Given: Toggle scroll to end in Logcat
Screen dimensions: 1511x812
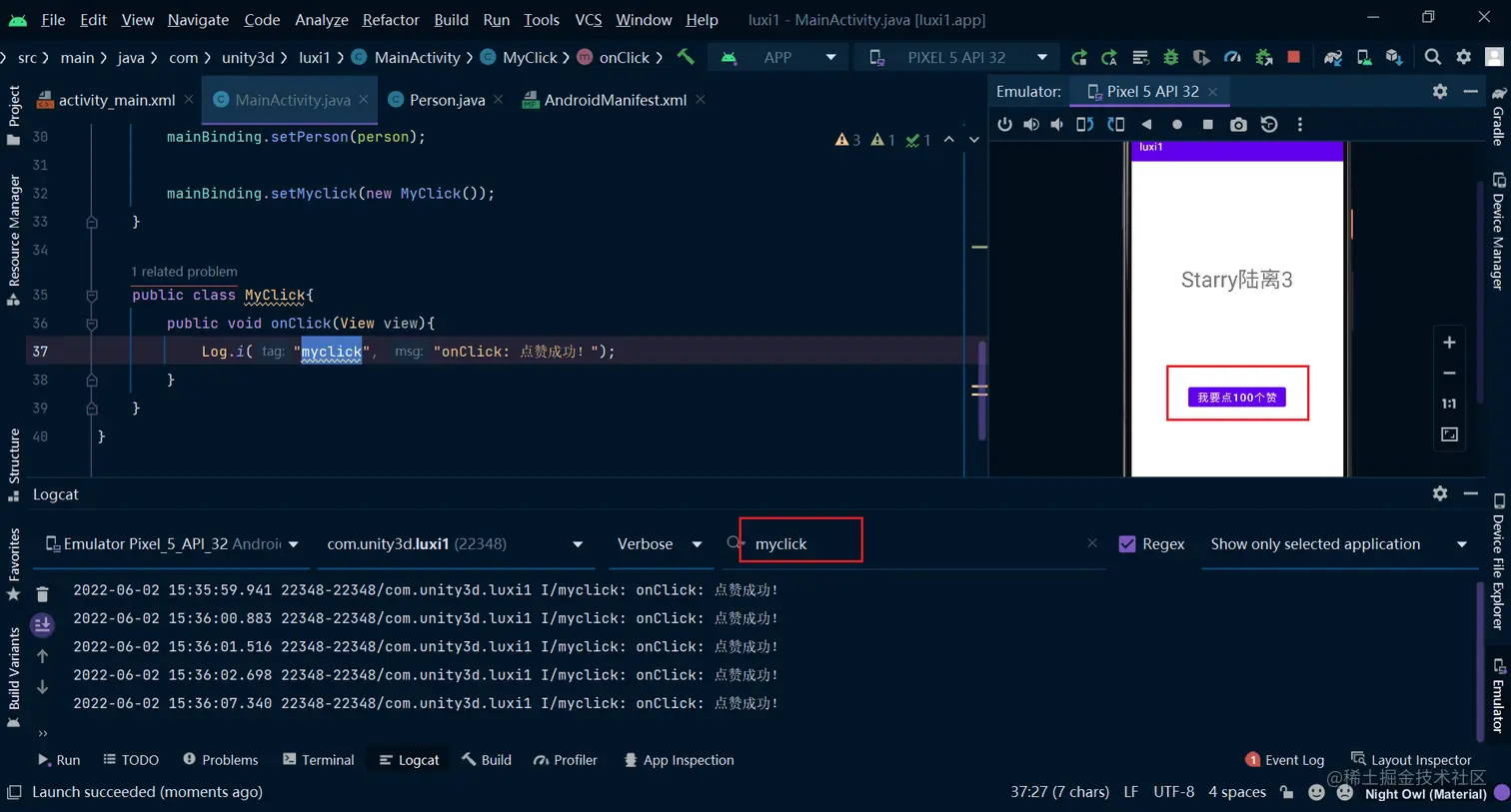Looking at the screenshot, I should click(x=42, y=625).
